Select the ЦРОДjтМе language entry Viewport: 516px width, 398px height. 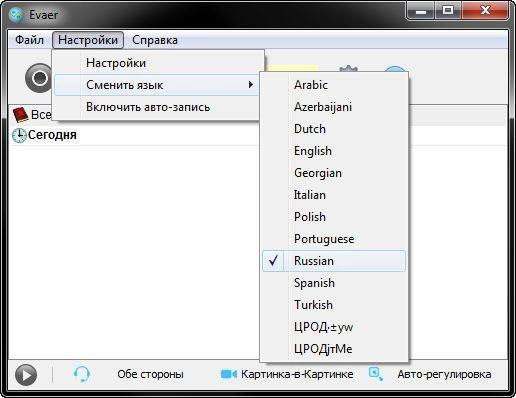(x=334, y=349)
